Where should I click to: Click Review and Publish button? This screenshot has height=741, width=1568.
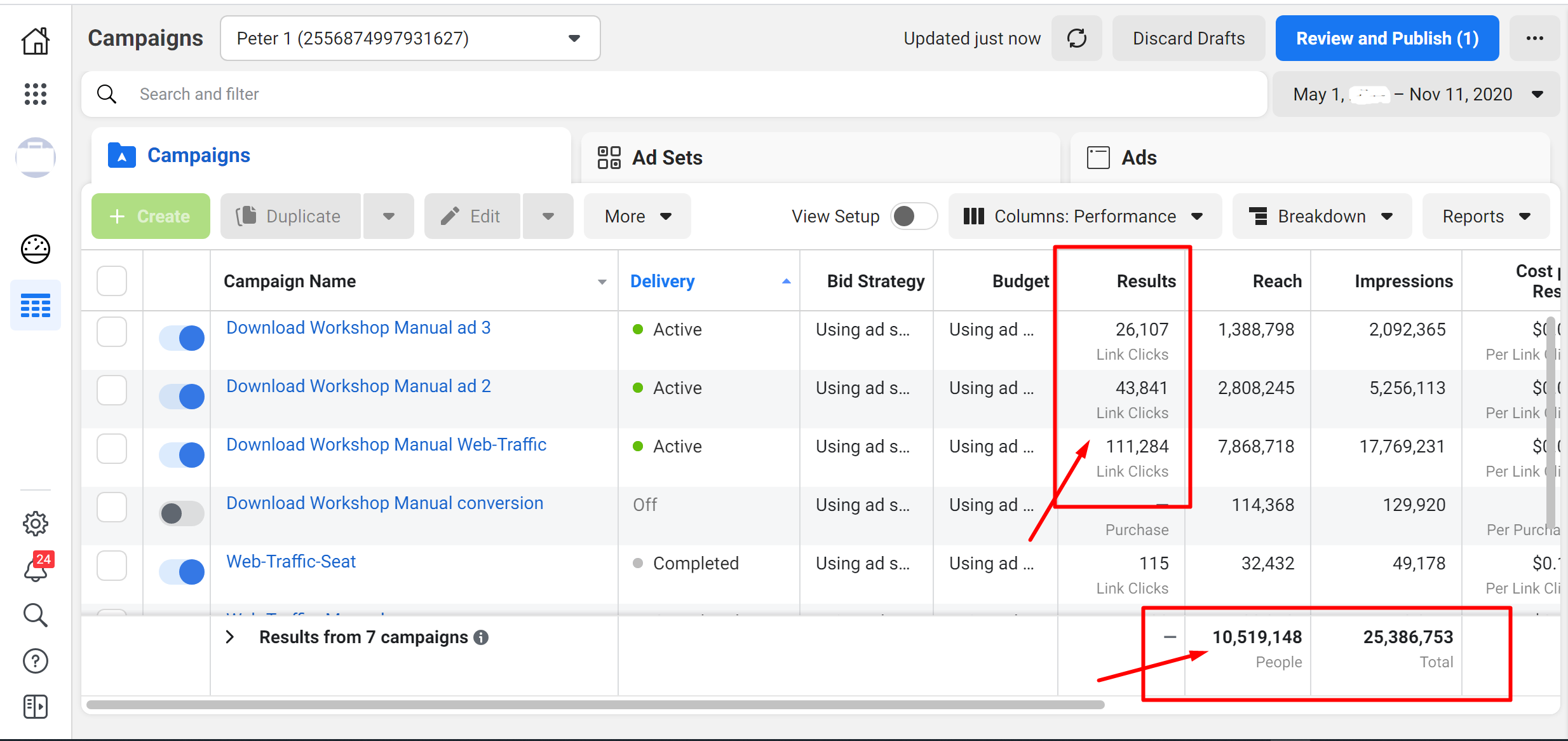1387,39
